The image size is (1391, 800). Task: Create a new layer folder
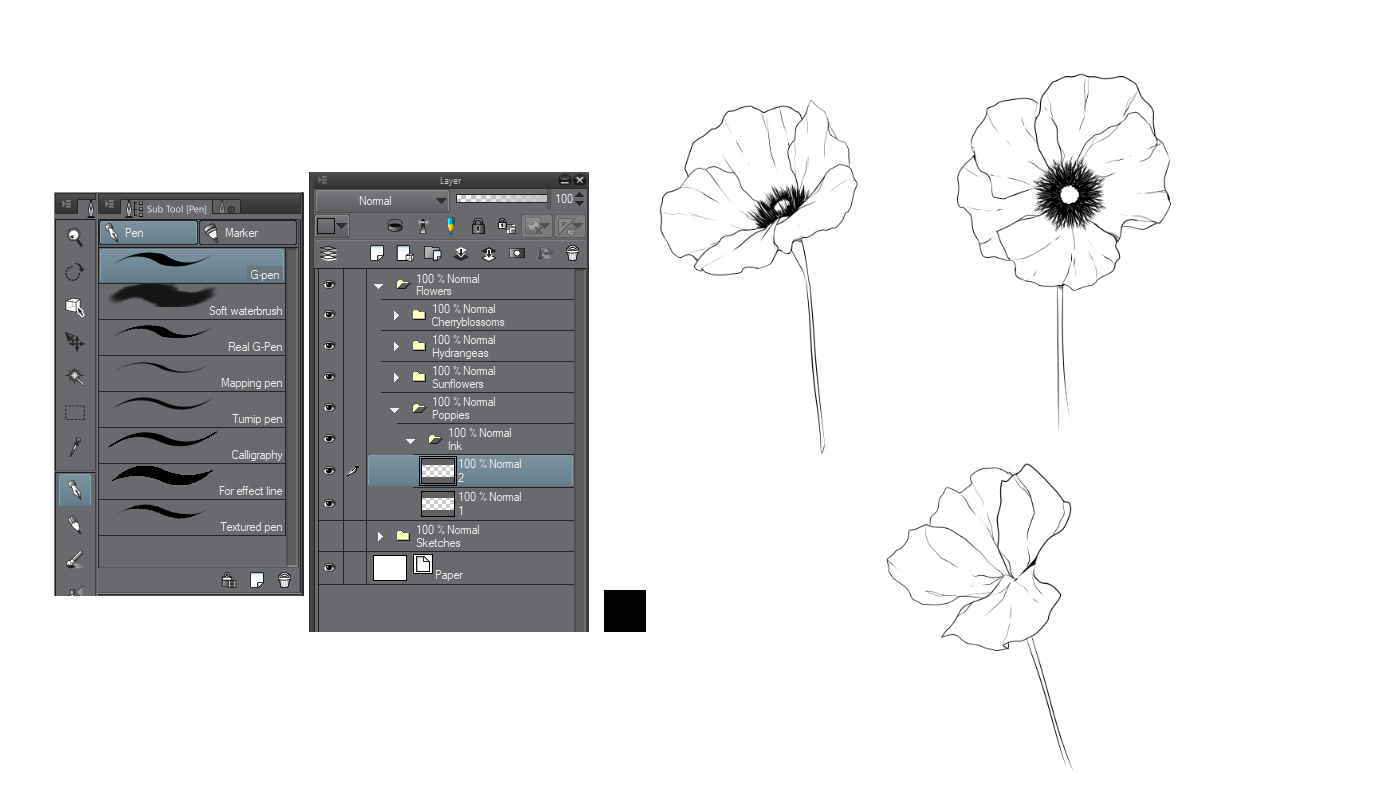coord(433,254)
